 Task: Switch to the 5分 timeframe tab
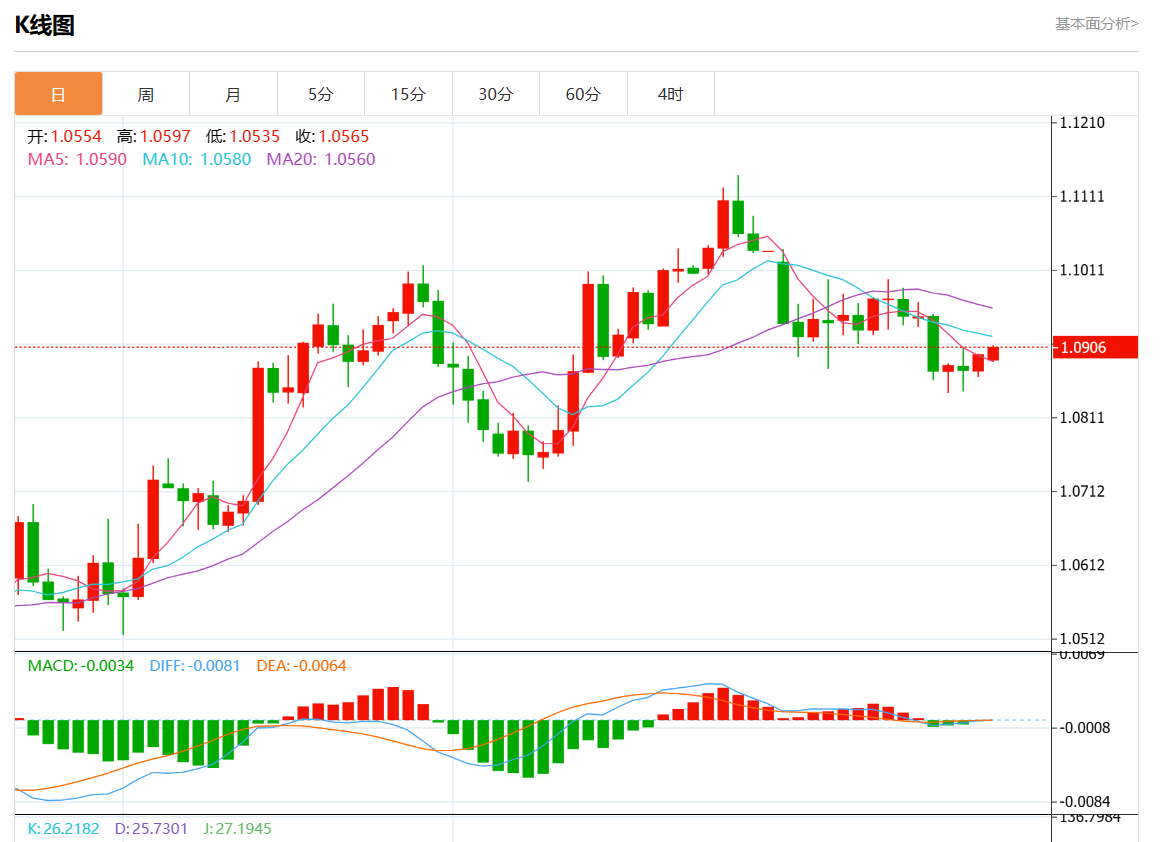pos(321,94)
